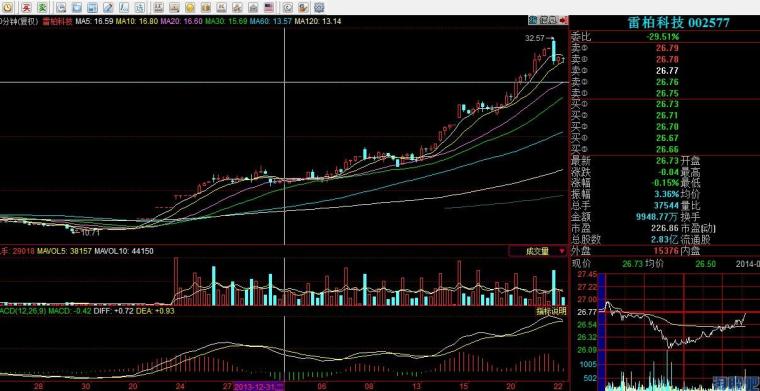The height and width of the screenshot is (391, 760).
Task: Click the pencil drawing tool icon
Action: tap(108, 7)
